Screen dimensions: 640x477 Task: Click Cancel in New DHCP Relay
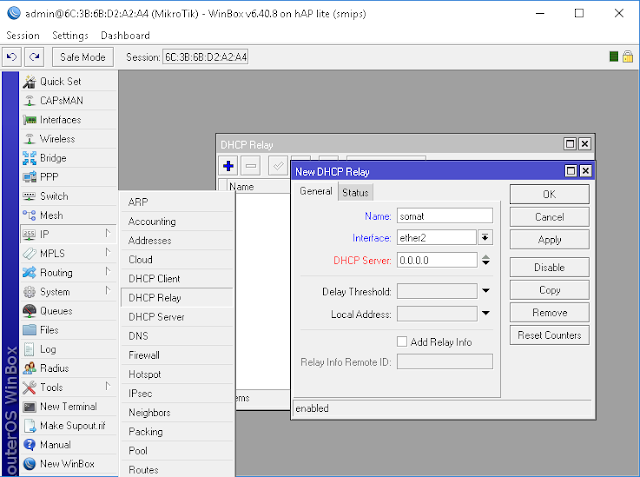coord(549,217)
